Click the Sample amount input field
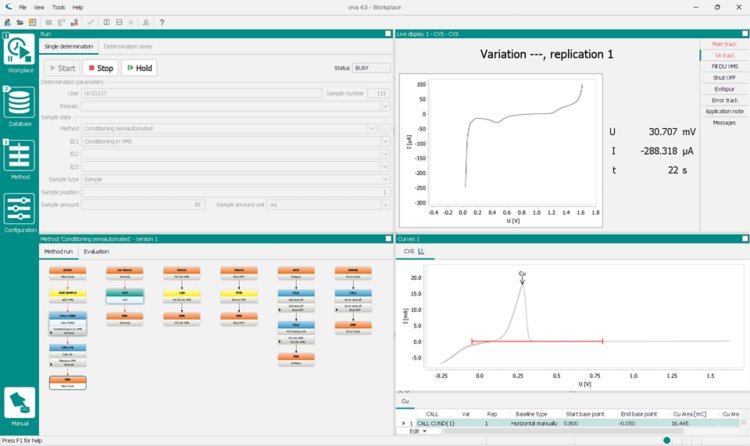750x446 pixels. tap(143, 204)
